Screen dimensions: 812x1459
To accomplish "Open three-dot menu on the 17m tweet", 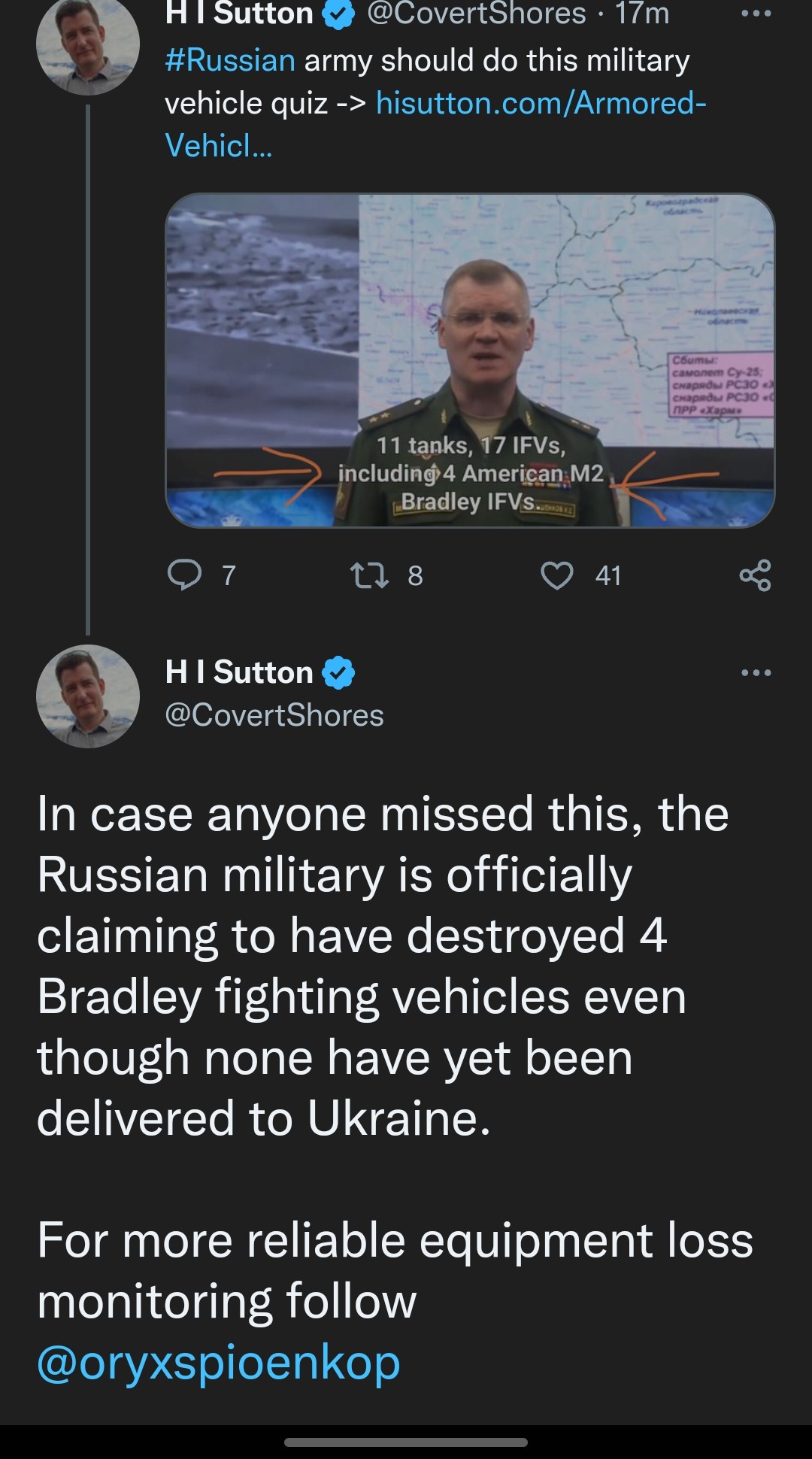I will tap(756, 14).
